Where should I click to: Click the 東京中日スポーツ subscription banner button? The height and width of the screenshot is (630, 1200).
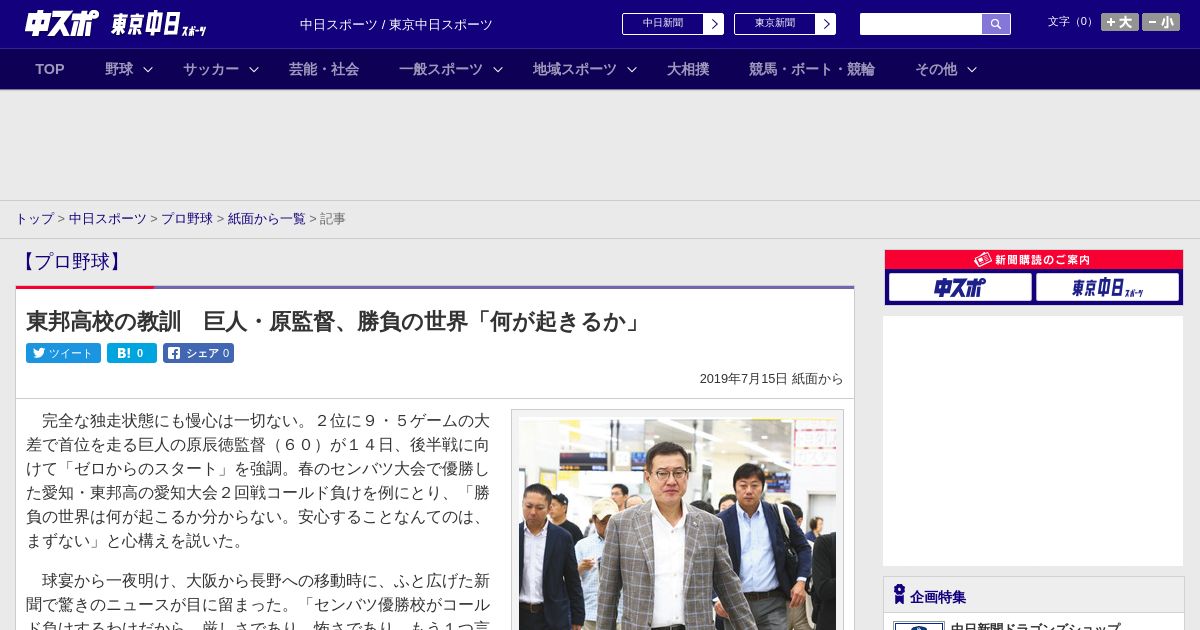coord(1107,288)
